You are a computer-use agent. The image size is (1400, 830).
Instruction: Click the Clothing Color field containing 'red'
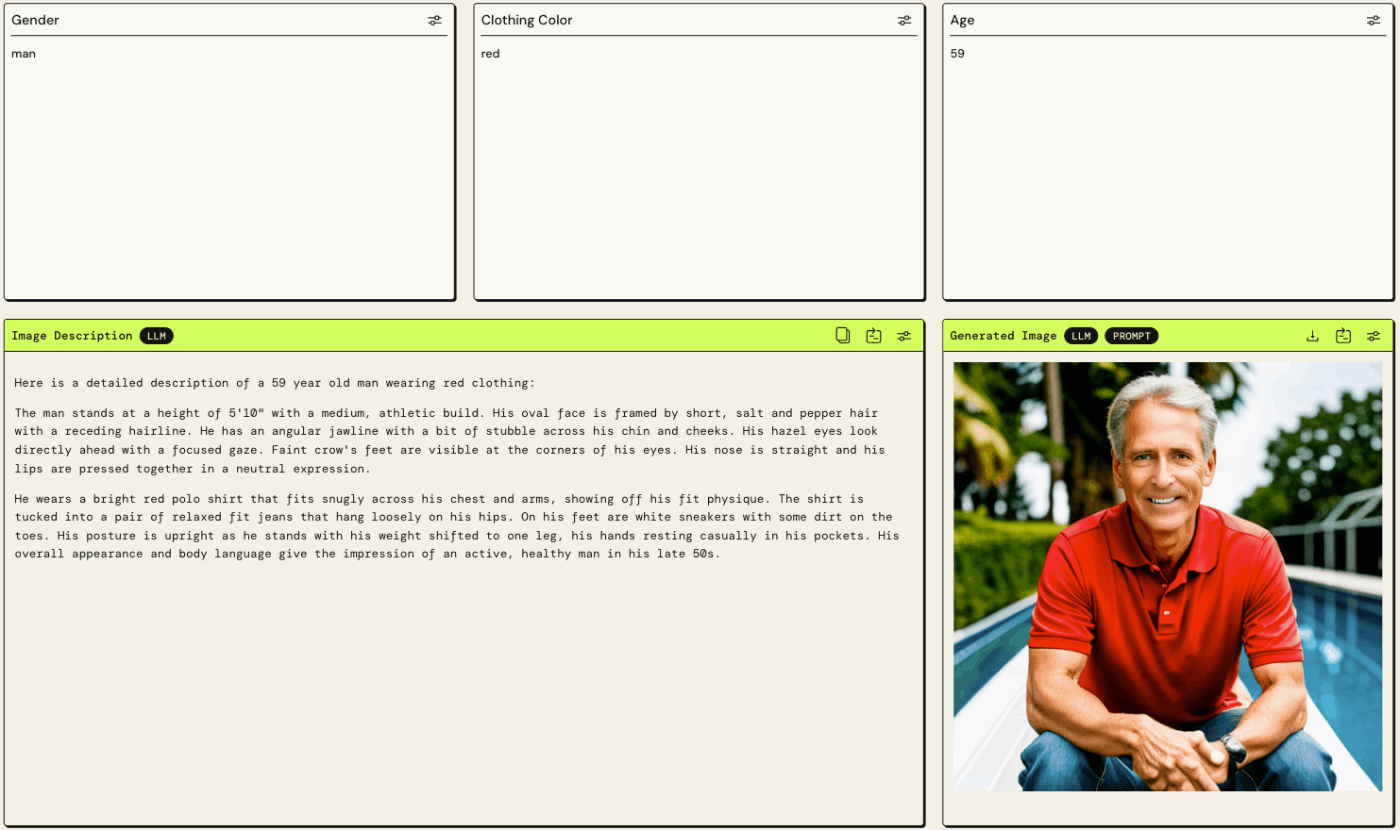tap(698, 166)
